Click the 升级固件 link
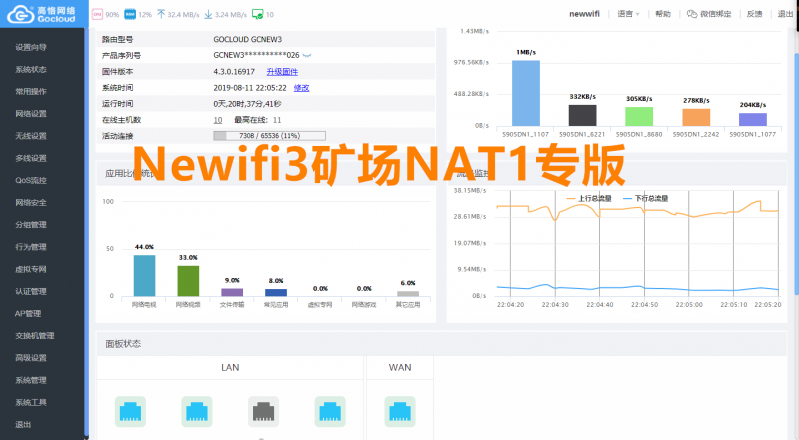The image size is (799, 440). 282,72
